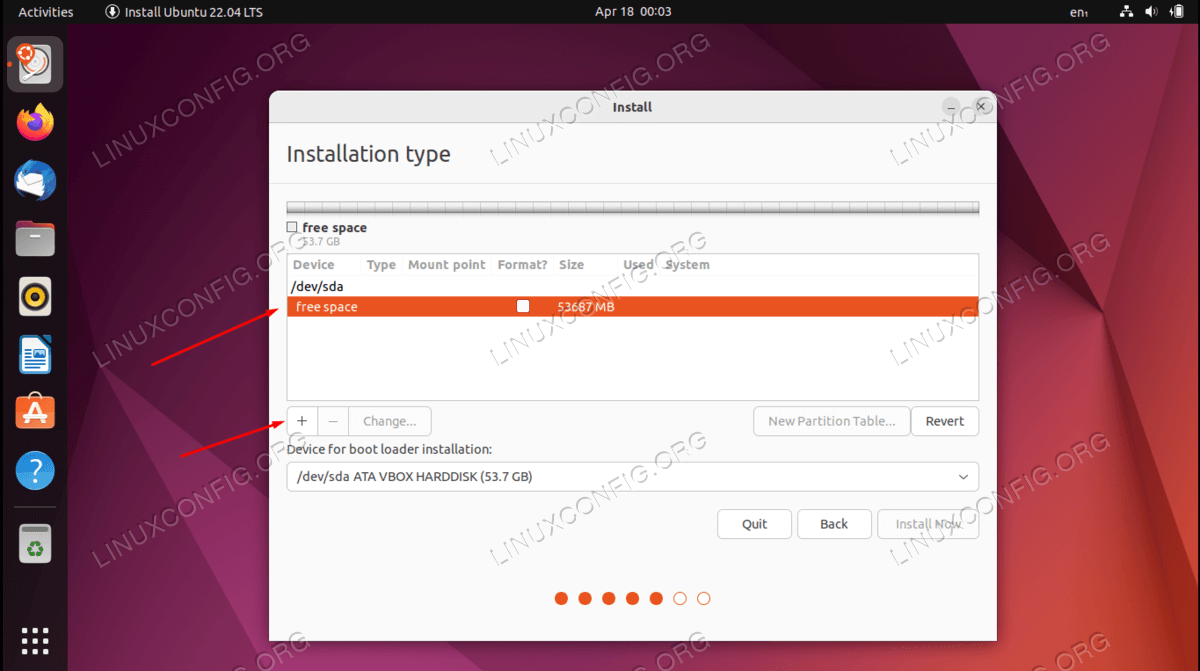
Task: Open Thunderbird mail from the dock
Action: point(35,181)
